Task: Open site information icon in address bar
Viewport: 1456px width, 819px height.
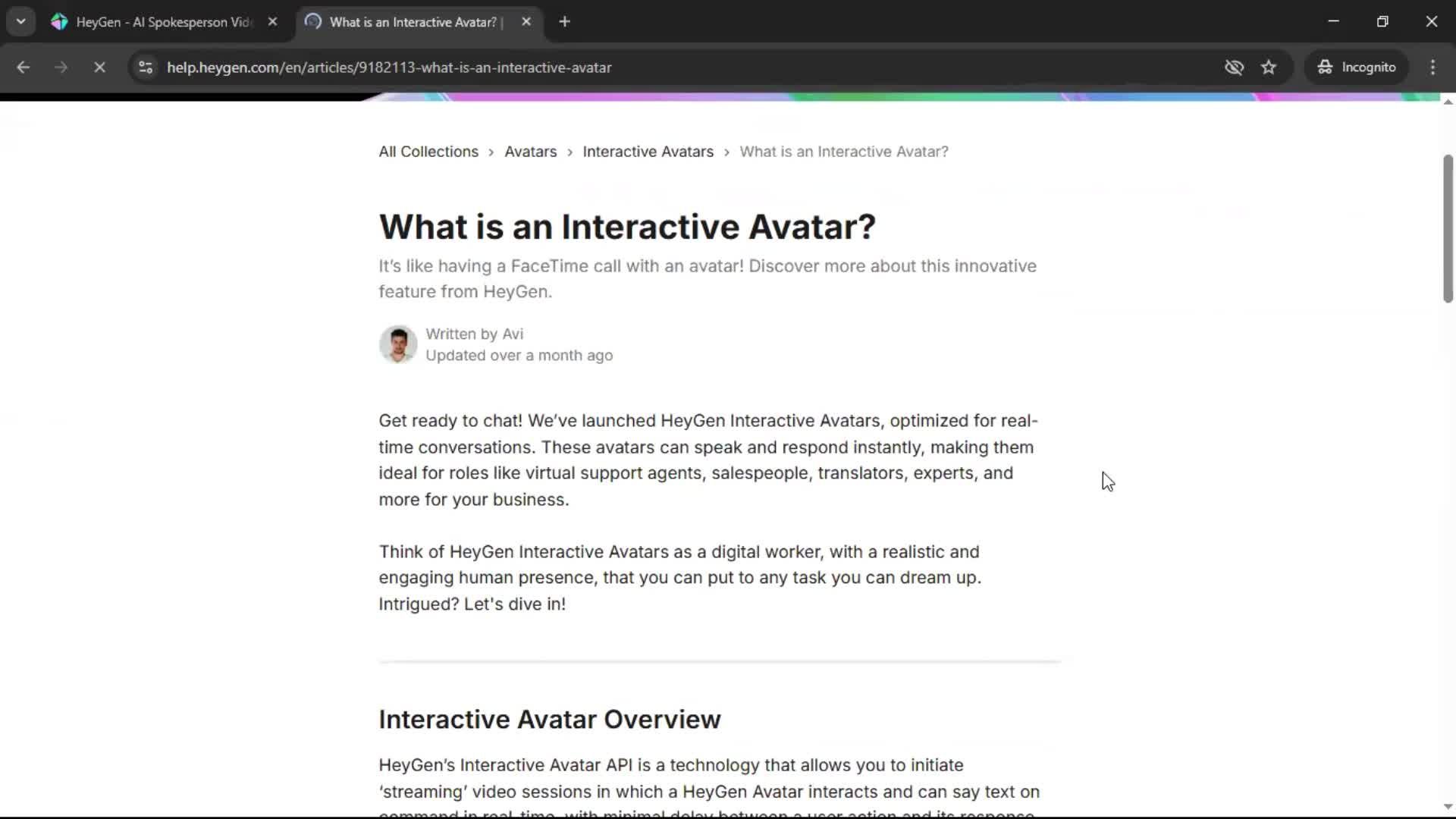Action: pyautogui.click(x=146, y=67)
